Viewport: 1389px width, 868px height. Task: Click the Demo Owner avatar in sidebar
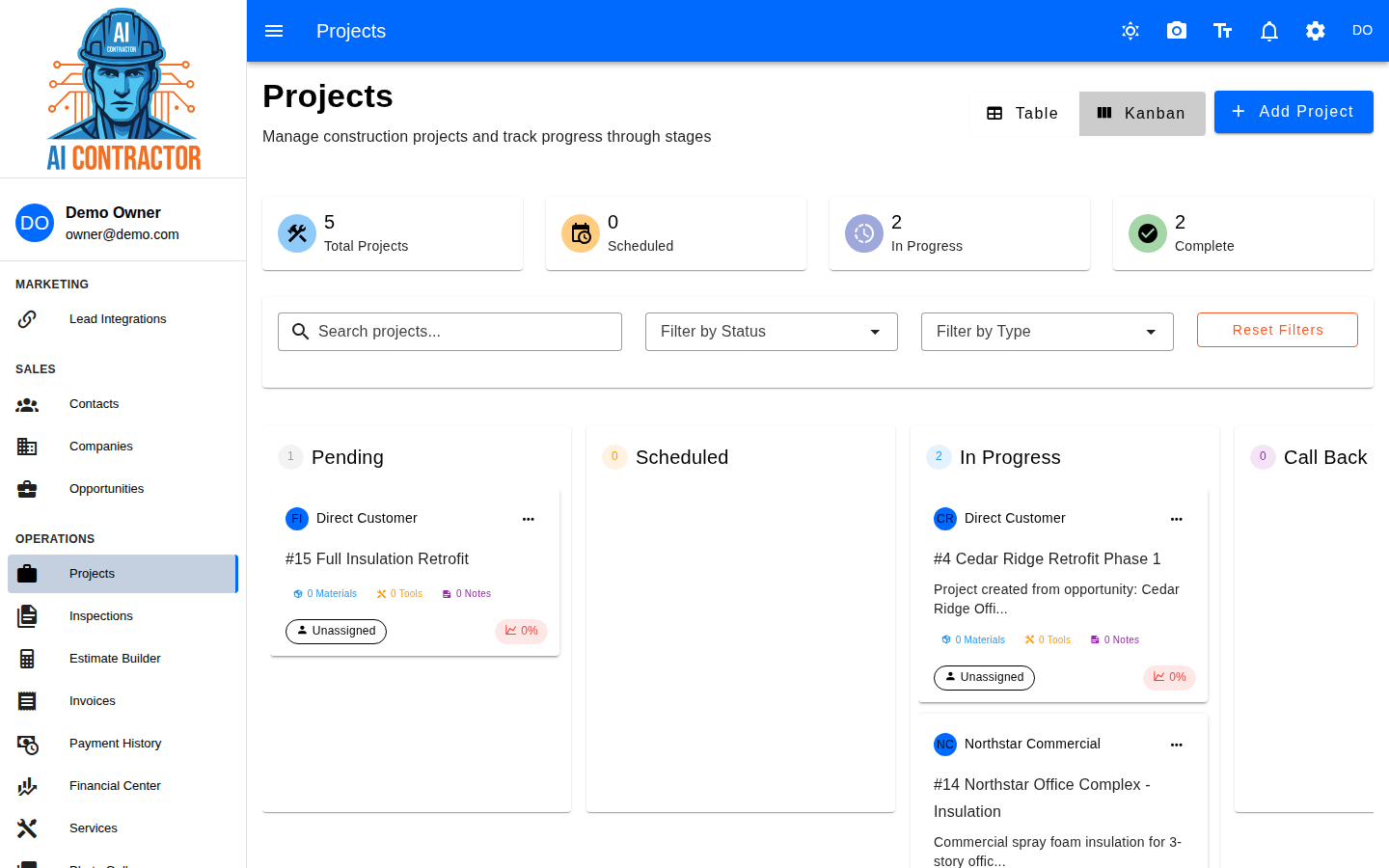click(x=35, y=223)
